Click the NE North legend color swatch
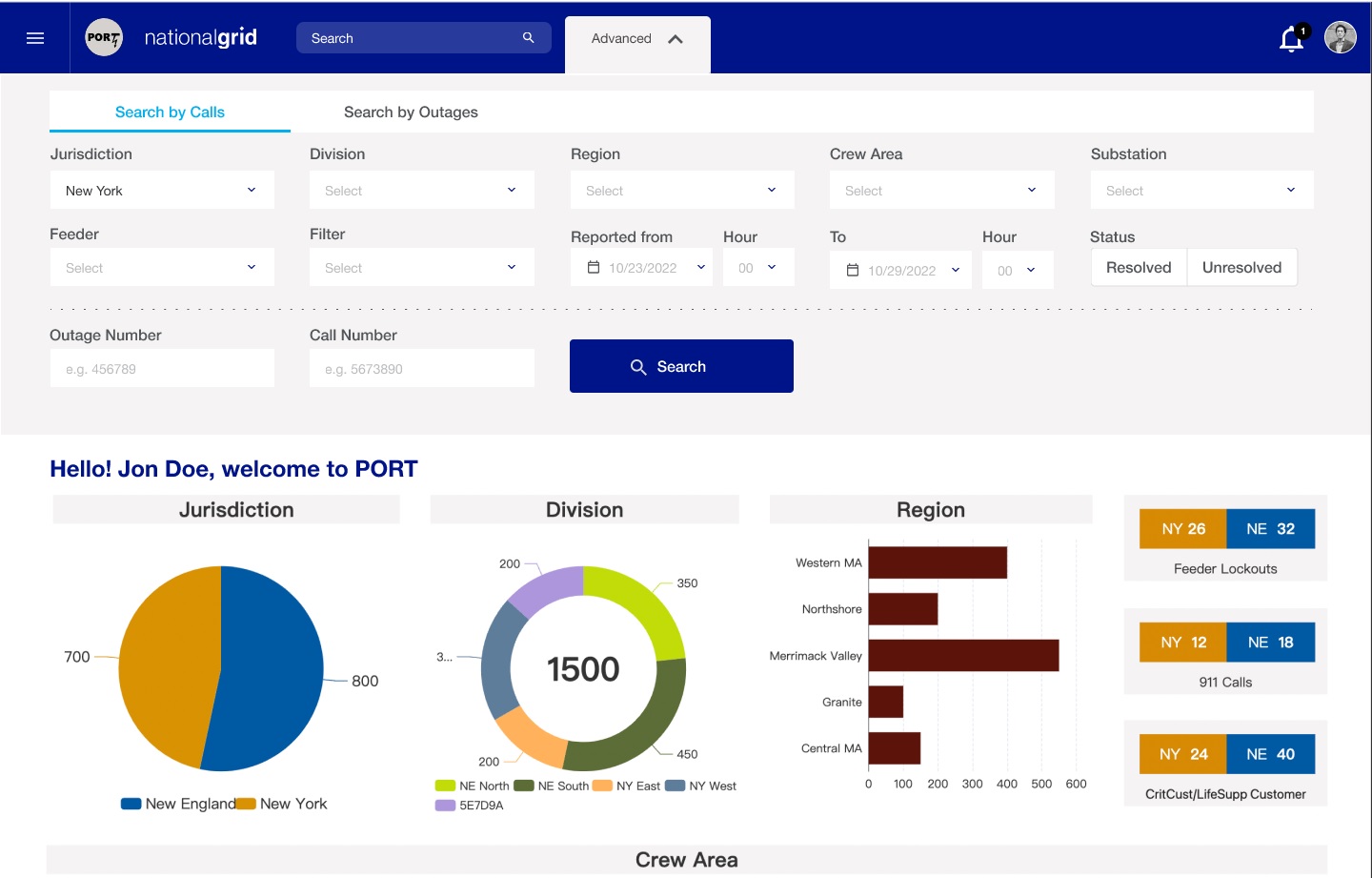Image resolution: width=1372 pixels, height=878 pixels. tap(445, 786)
